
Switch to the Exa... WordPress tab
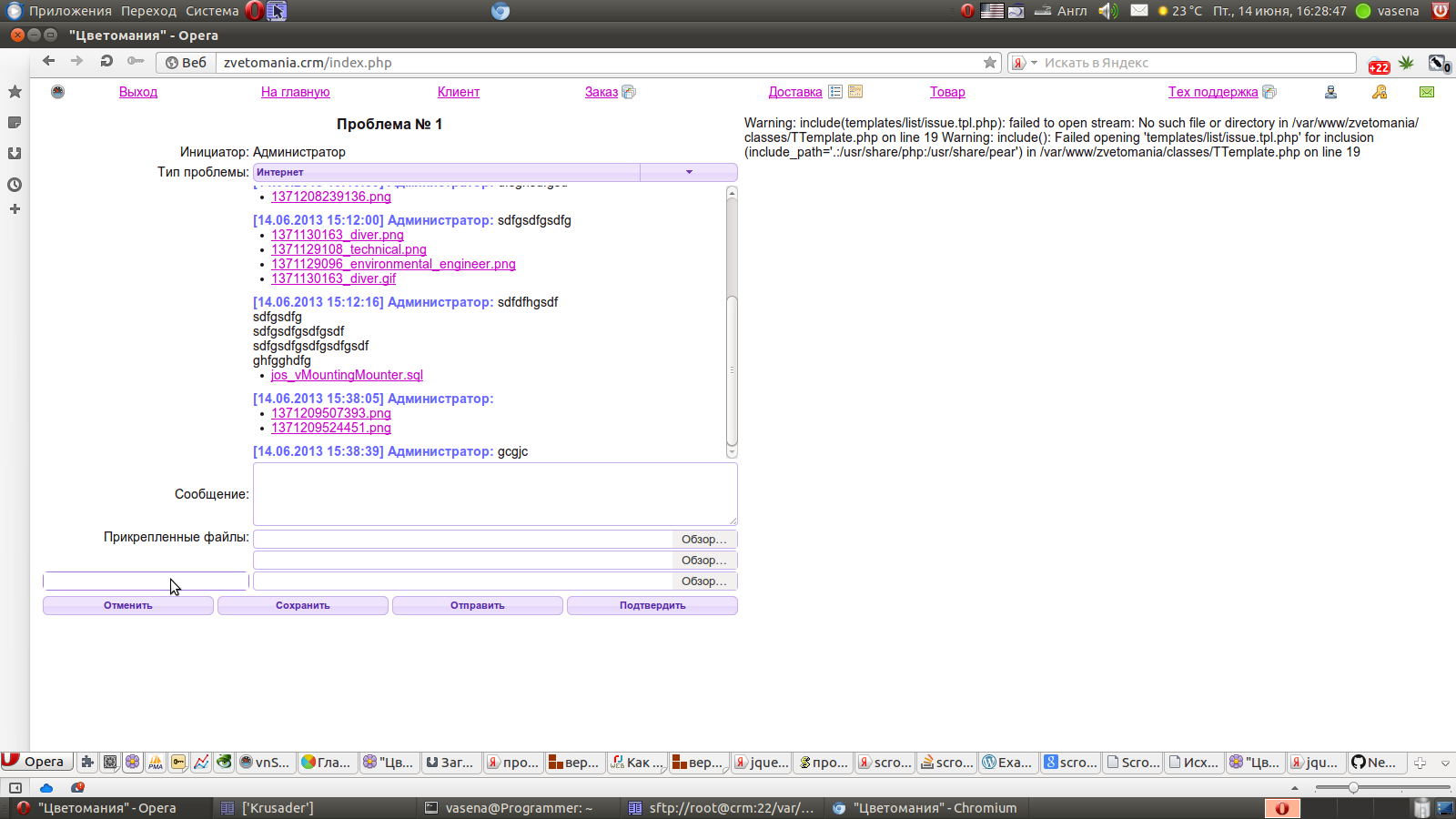coord(1007,763)
